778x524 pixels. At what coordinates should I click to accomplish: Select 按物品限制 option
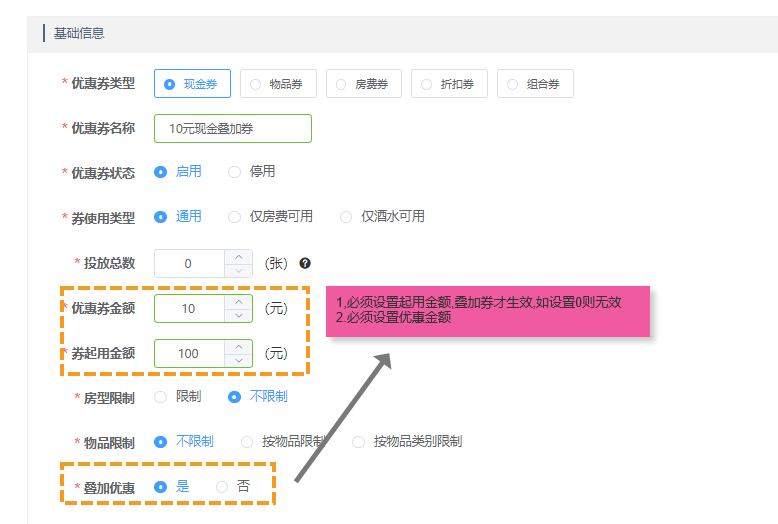pos(283,442)
